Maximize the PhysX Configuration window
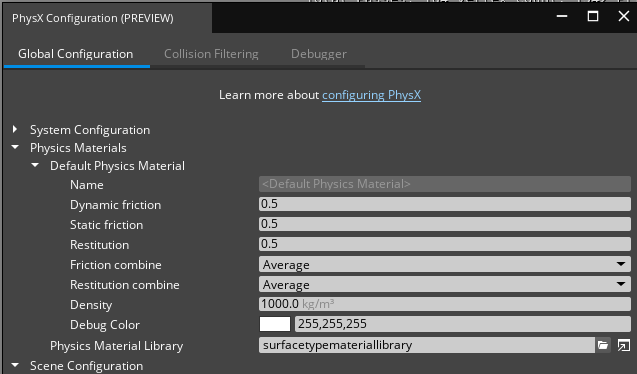The width and height of the screenshot is (637, 374). [593, 16]
